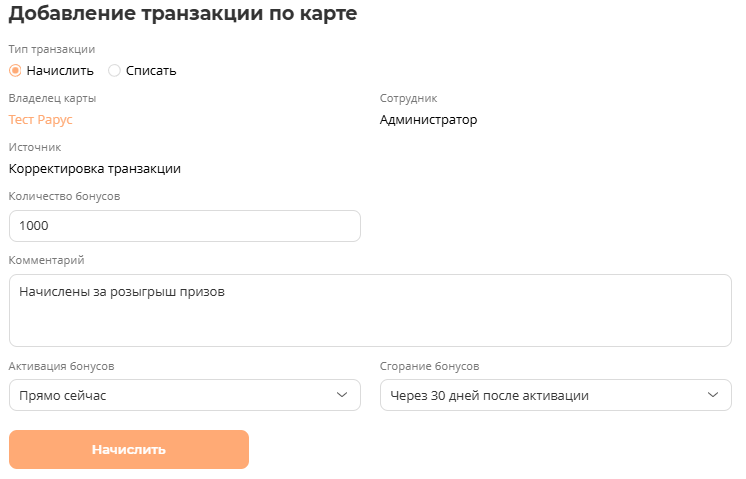Click the "Корректировка транзакции" source value
The image size is (746, 479).
point(94,168)
